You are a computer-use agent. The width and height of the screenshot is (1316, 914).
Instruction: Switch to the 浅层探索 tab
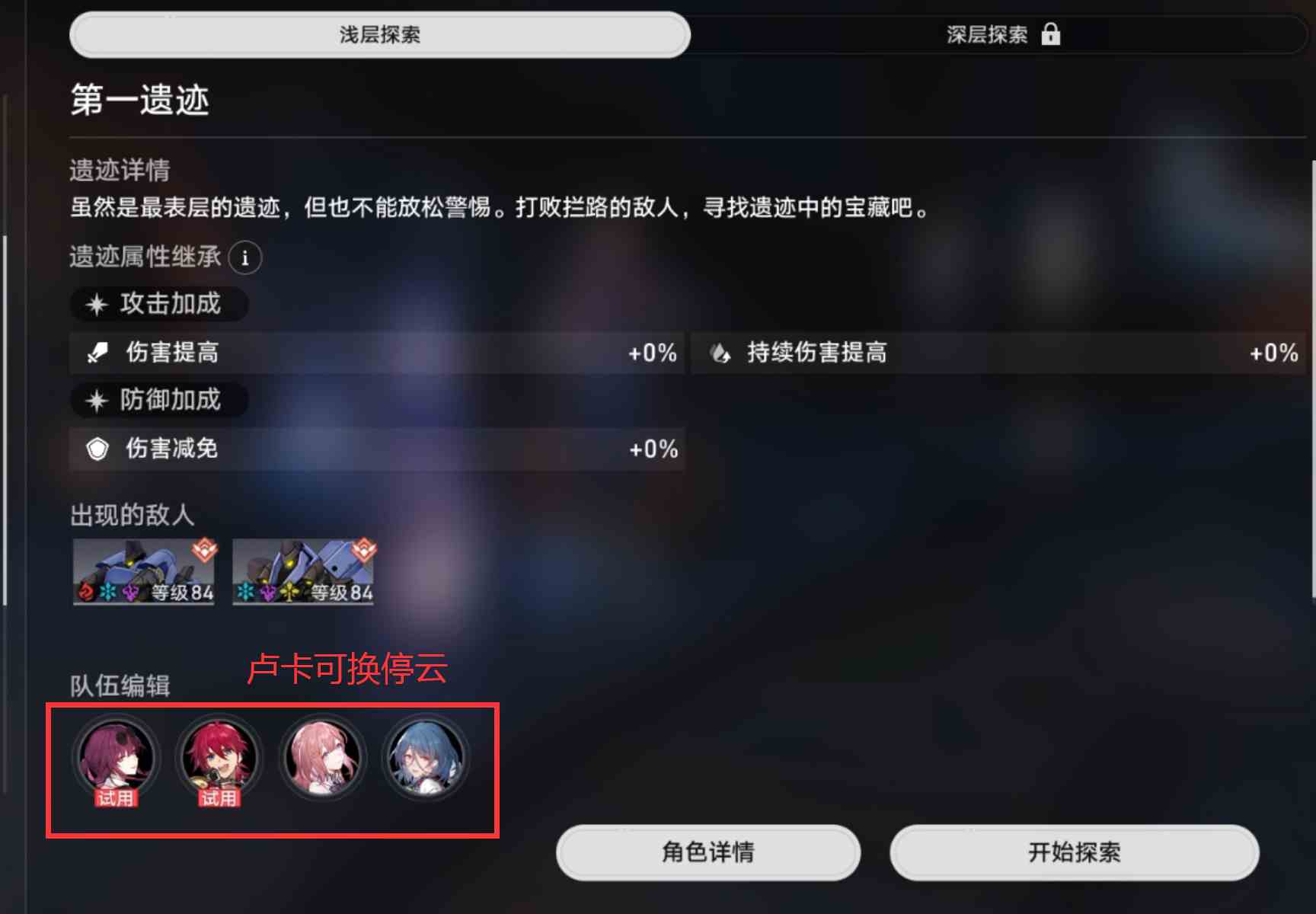(x=380, y=34)
